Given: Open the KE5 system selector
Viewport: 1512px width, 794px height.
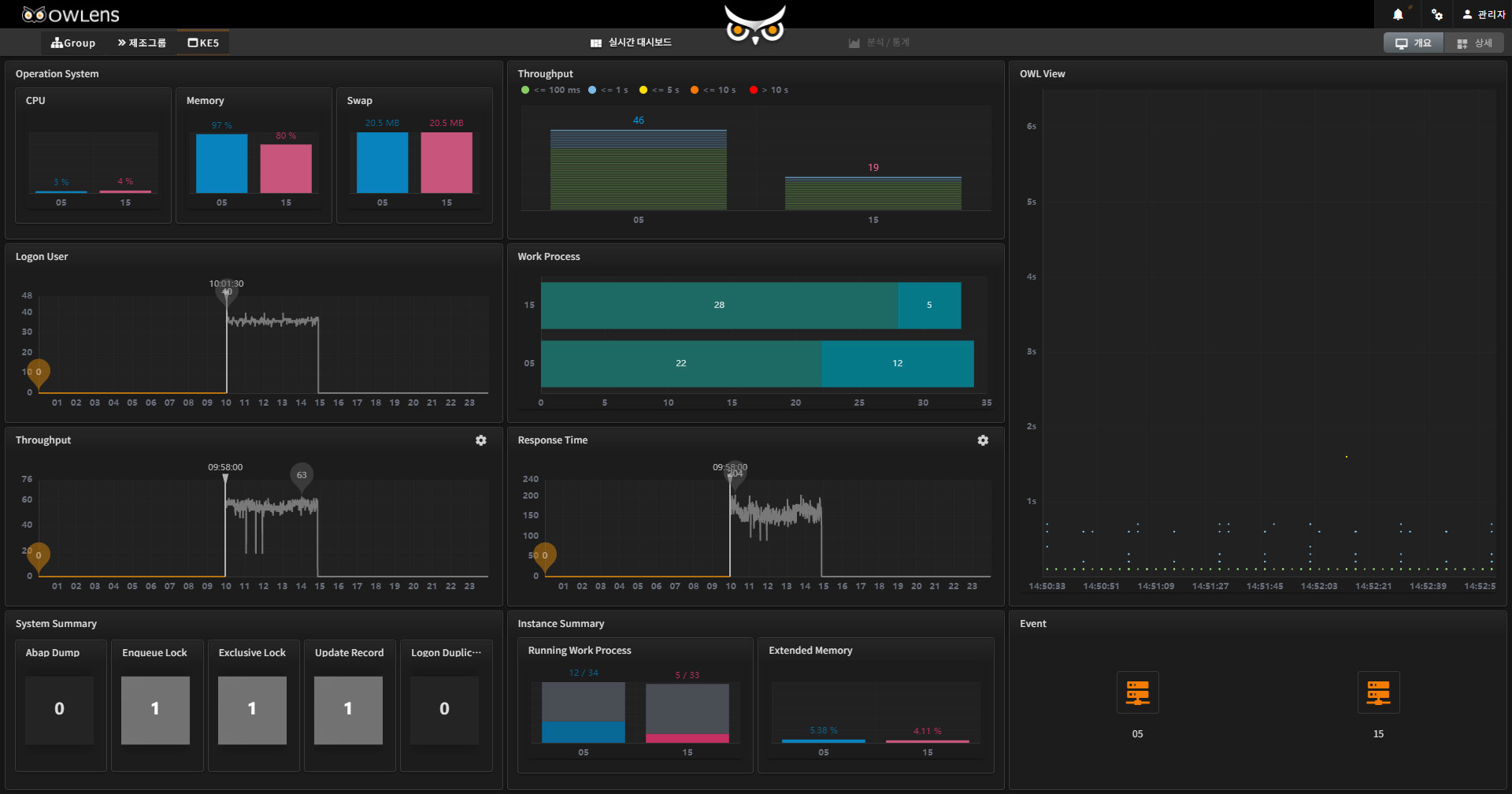Looking at the screenshot, I should coord(203,43).
